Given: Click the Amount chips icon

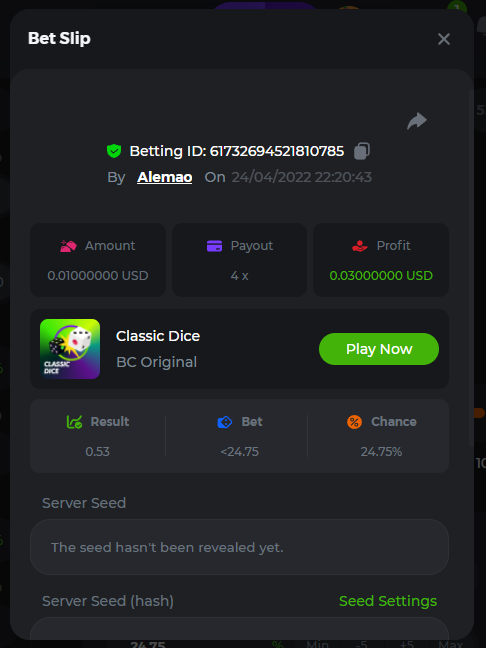Looking at the screenshot, I should pyautogui.click(x=69, y=246).
